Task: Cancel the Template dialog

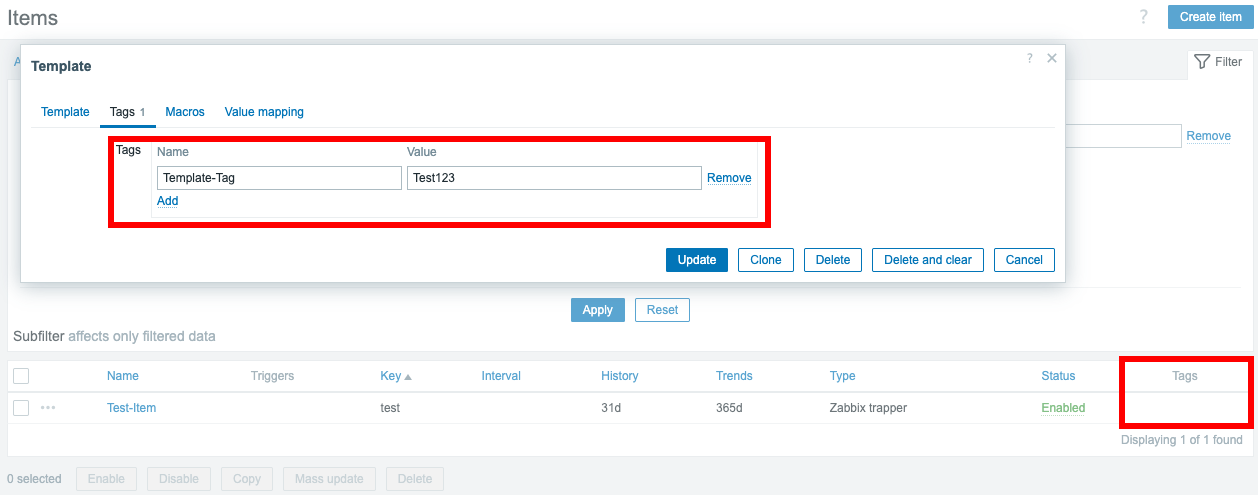Action: tap(1024, 260)
